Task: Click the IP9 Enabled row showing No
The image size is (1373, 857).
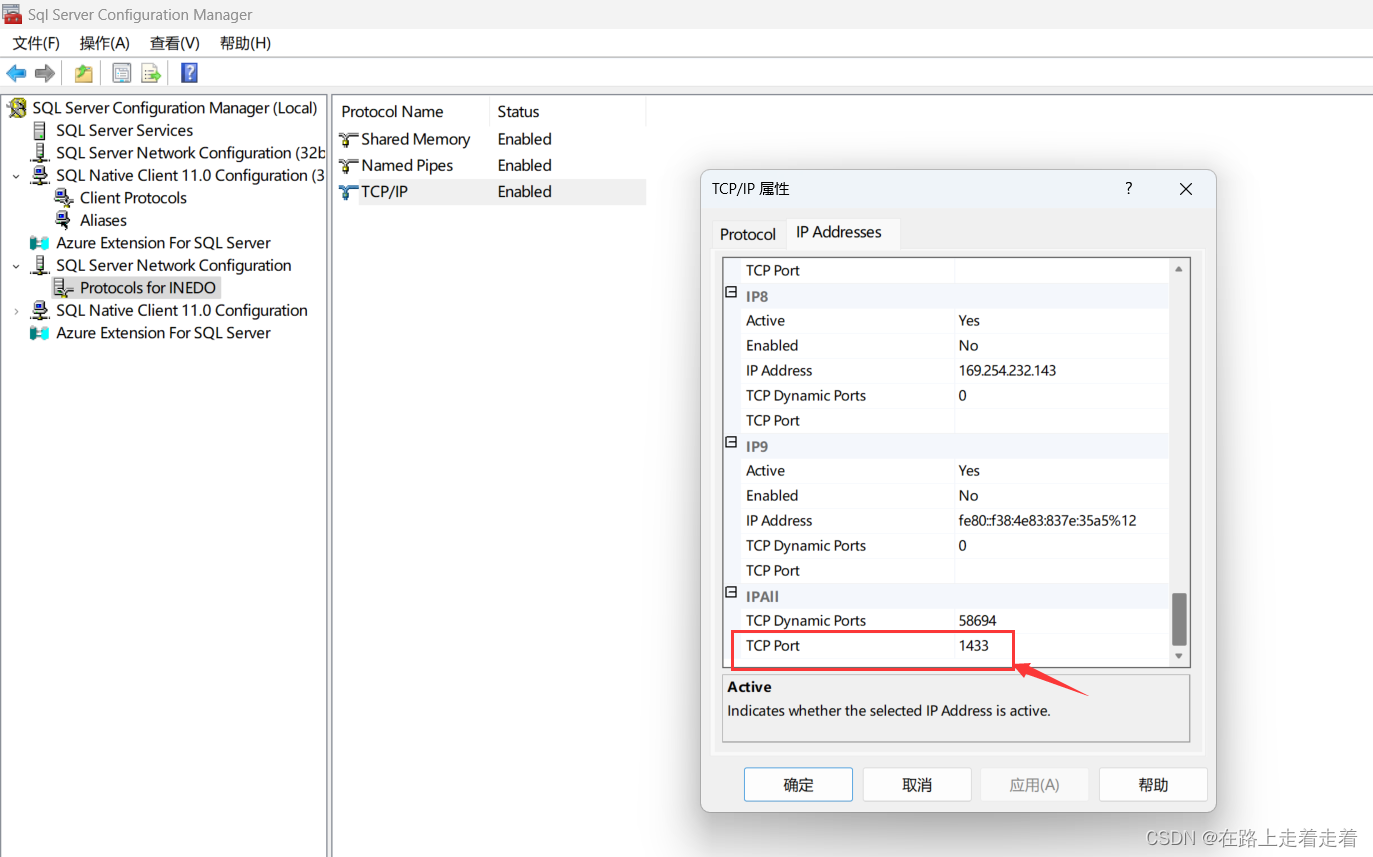Action: [955, 496]
